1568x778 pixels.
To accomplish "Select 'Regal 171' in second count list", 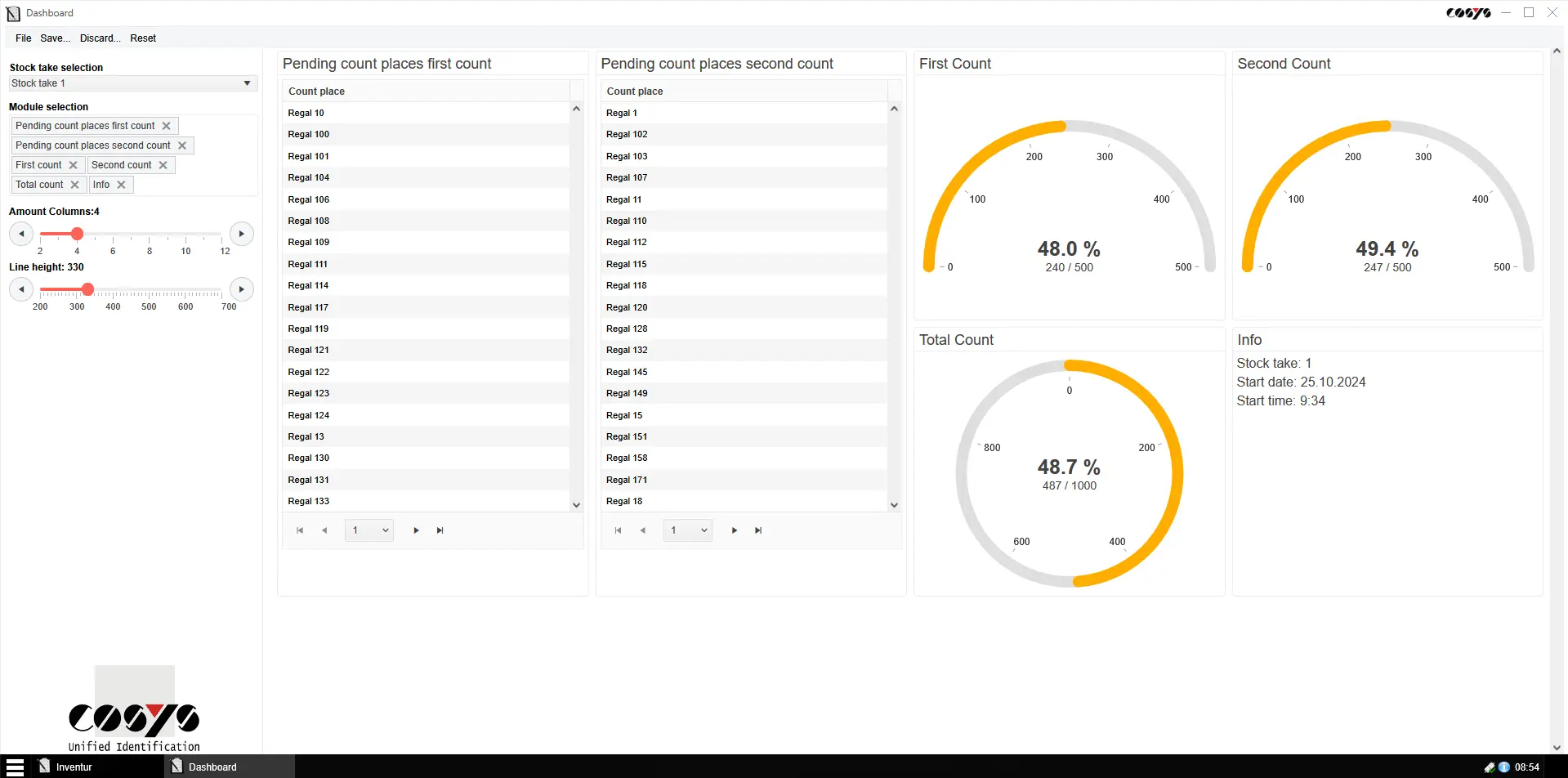I will 744,480.
